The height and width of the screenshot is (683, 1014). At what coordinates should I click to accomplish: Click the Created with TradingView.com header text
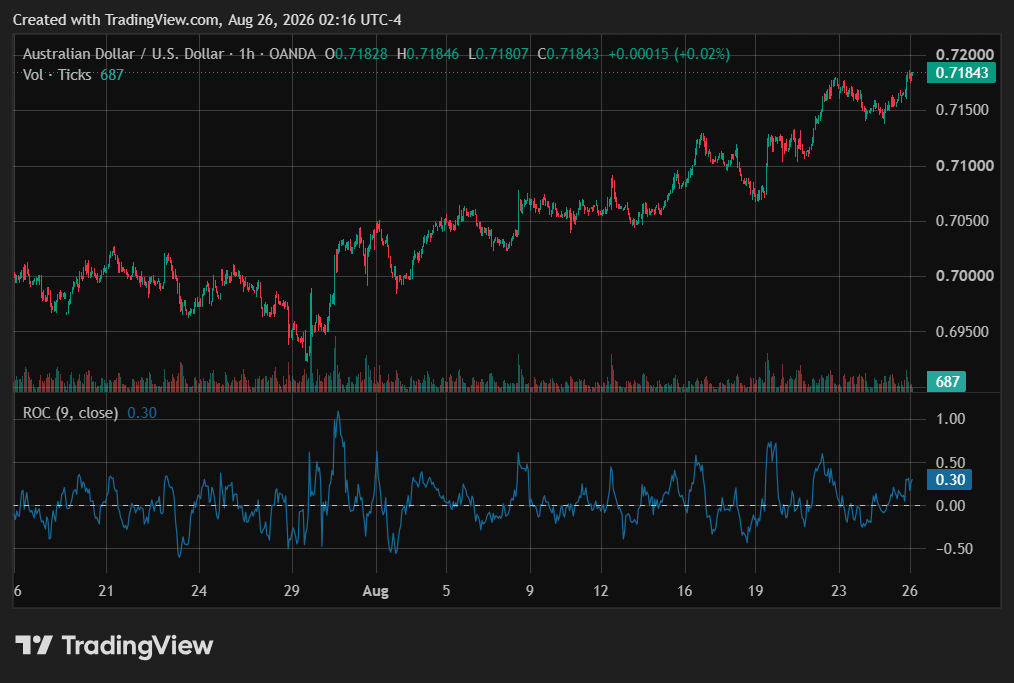click(207, 20)
